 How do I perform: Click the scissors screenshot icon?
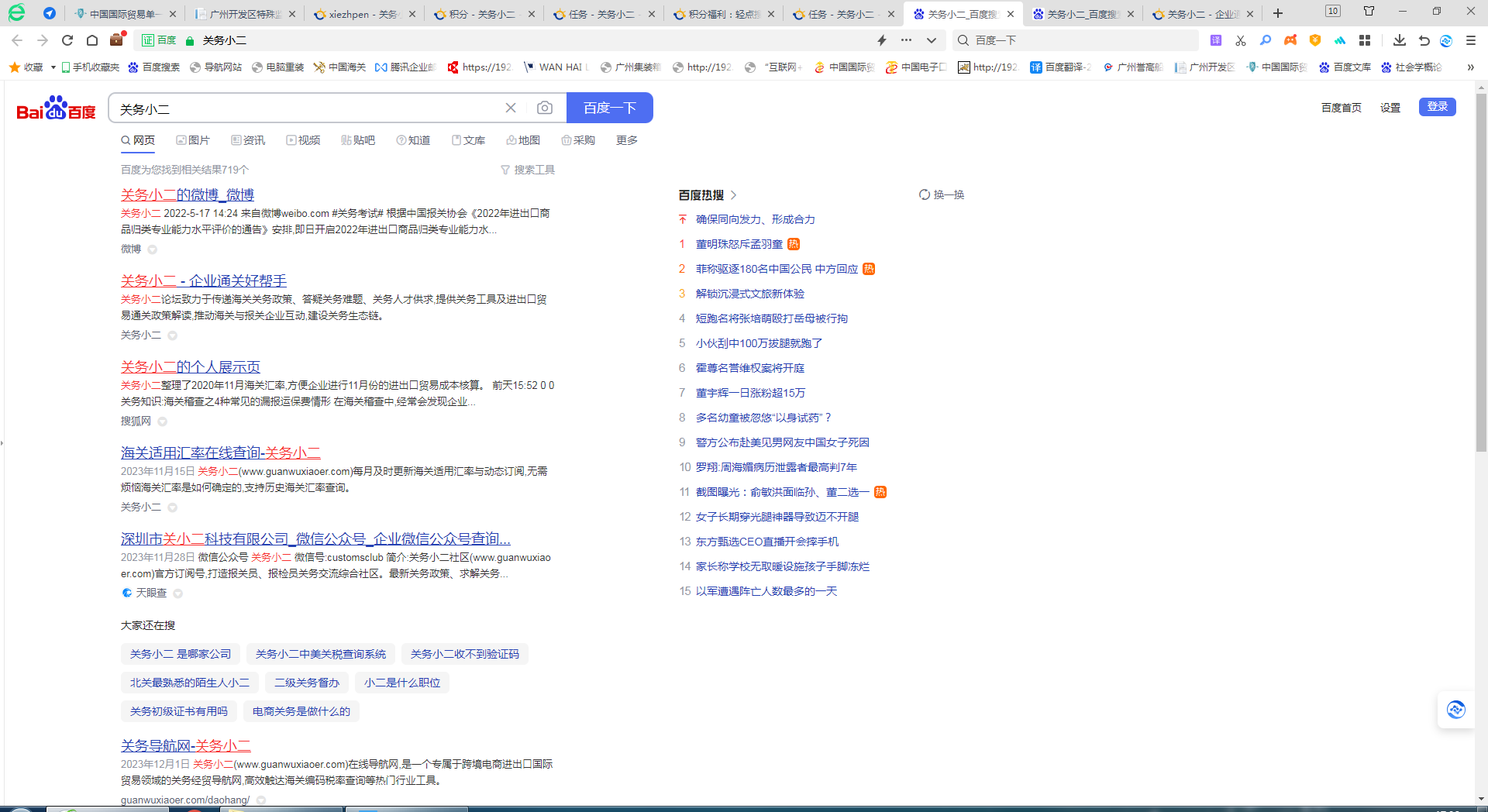[1241, 40]
